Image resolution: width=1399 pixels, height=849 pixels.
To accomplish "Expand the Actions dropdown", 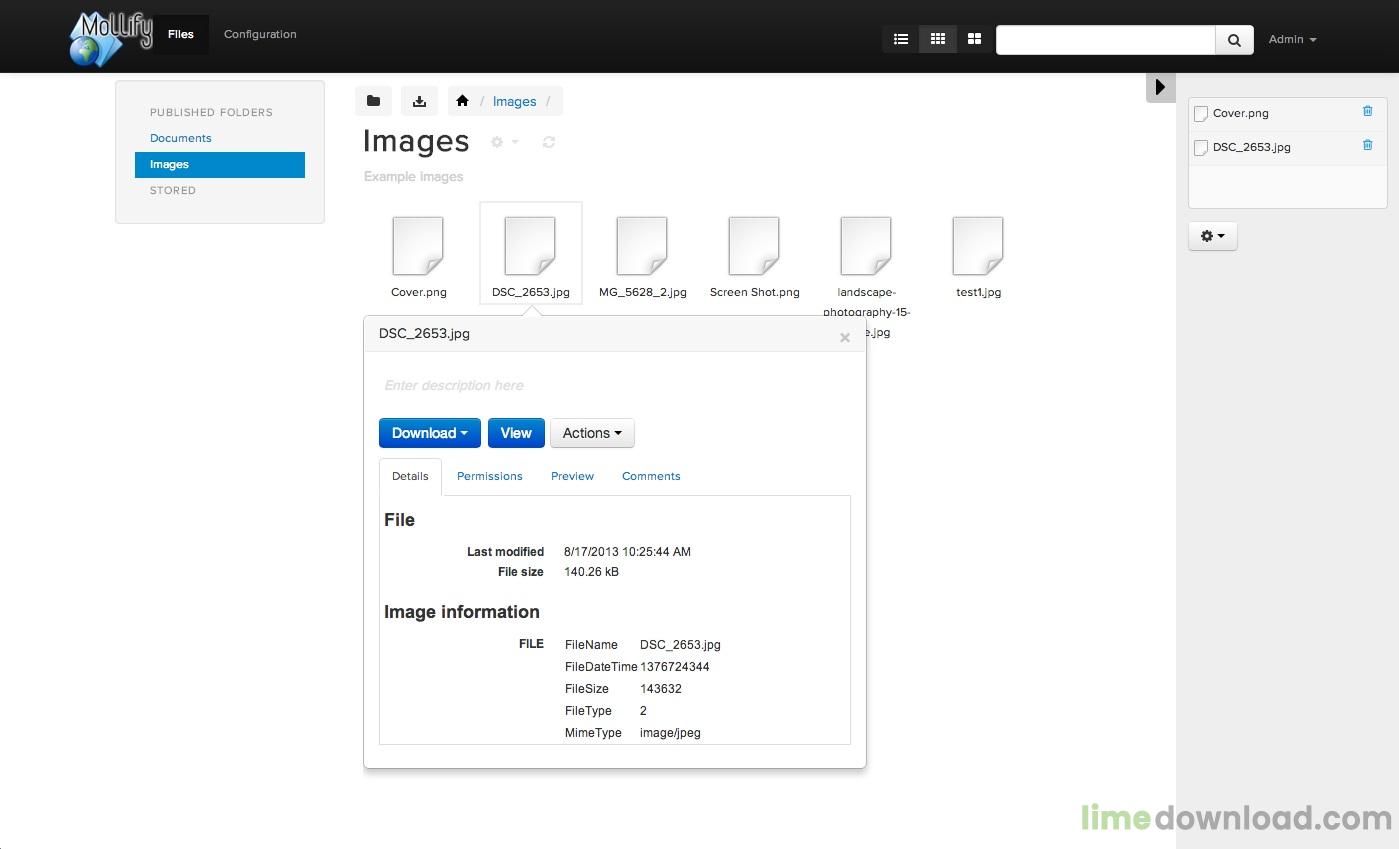I will [592, 433].
